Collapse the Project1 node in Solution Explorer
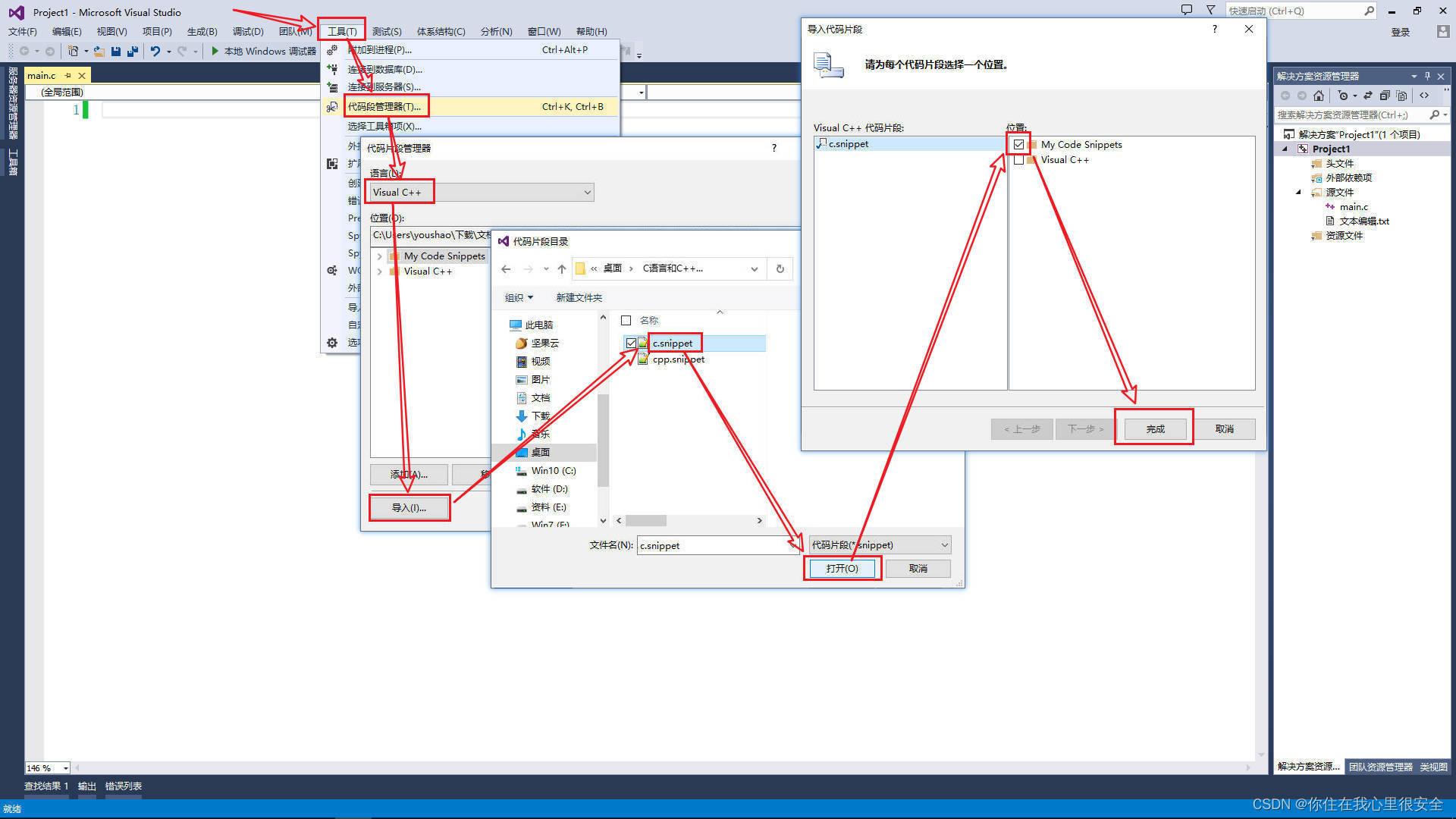This screenshot has height=819, width=1456. [x=1285, y=149]
